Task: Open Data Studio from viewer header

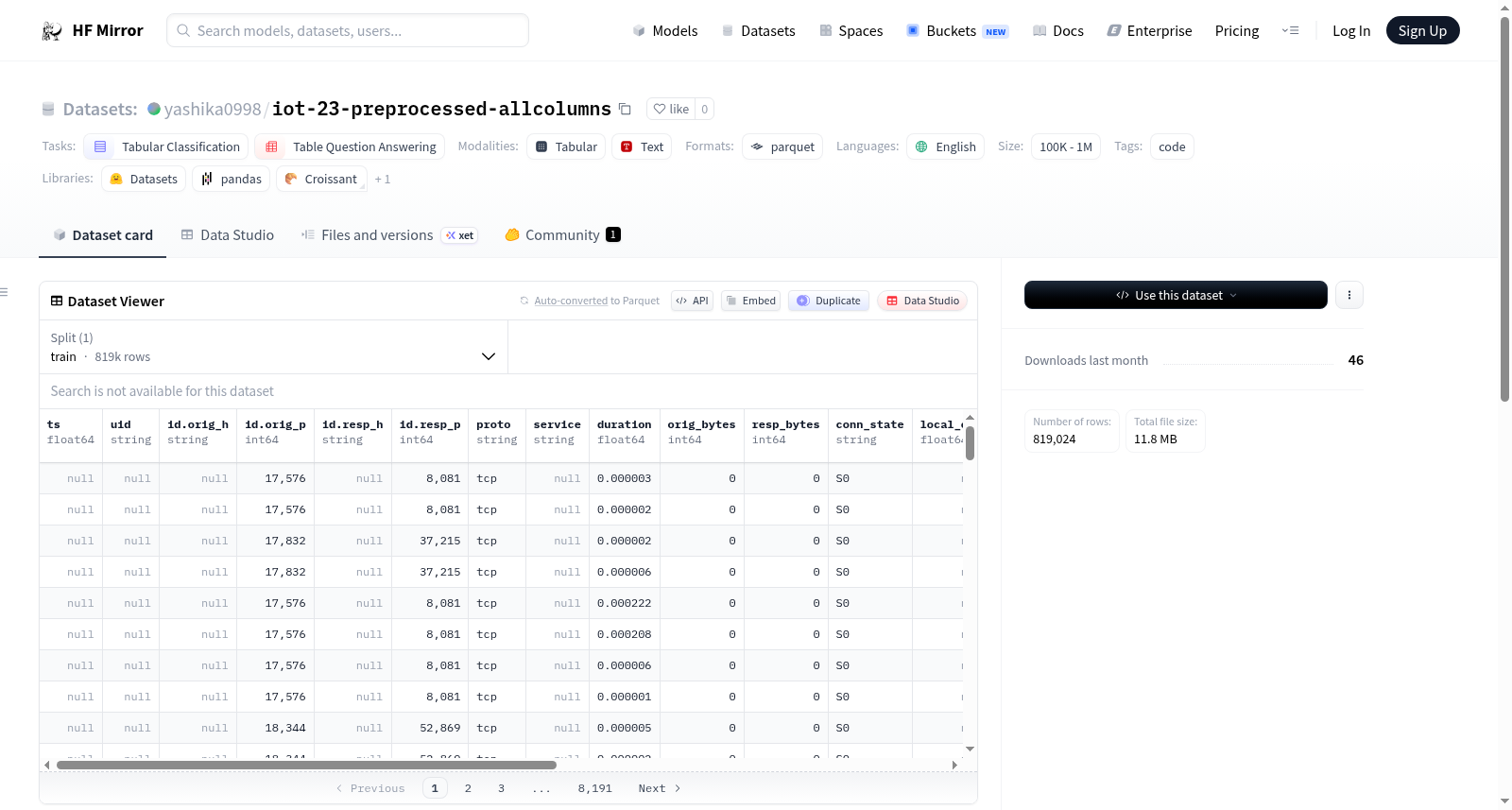Action: (922, 301)
